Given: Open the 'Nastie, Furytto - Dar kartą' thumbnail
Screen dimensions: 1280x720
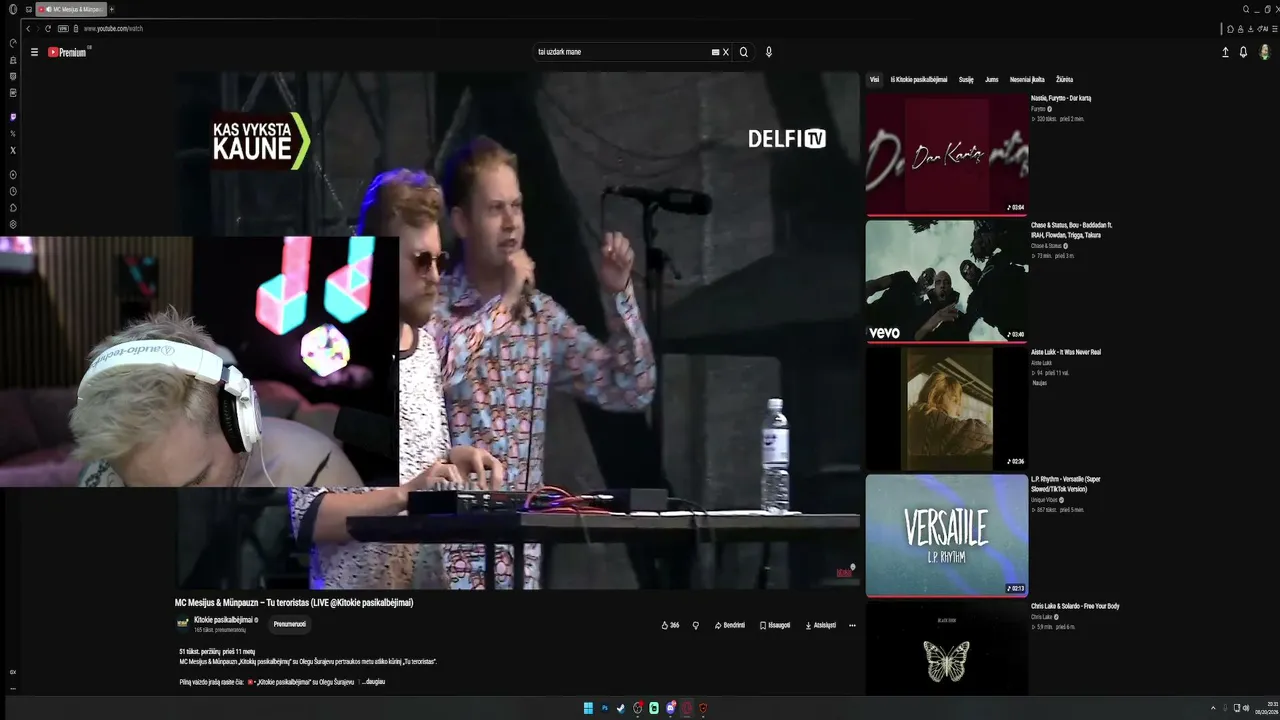Looking at the screenshot, I should [x=947, y=155].
